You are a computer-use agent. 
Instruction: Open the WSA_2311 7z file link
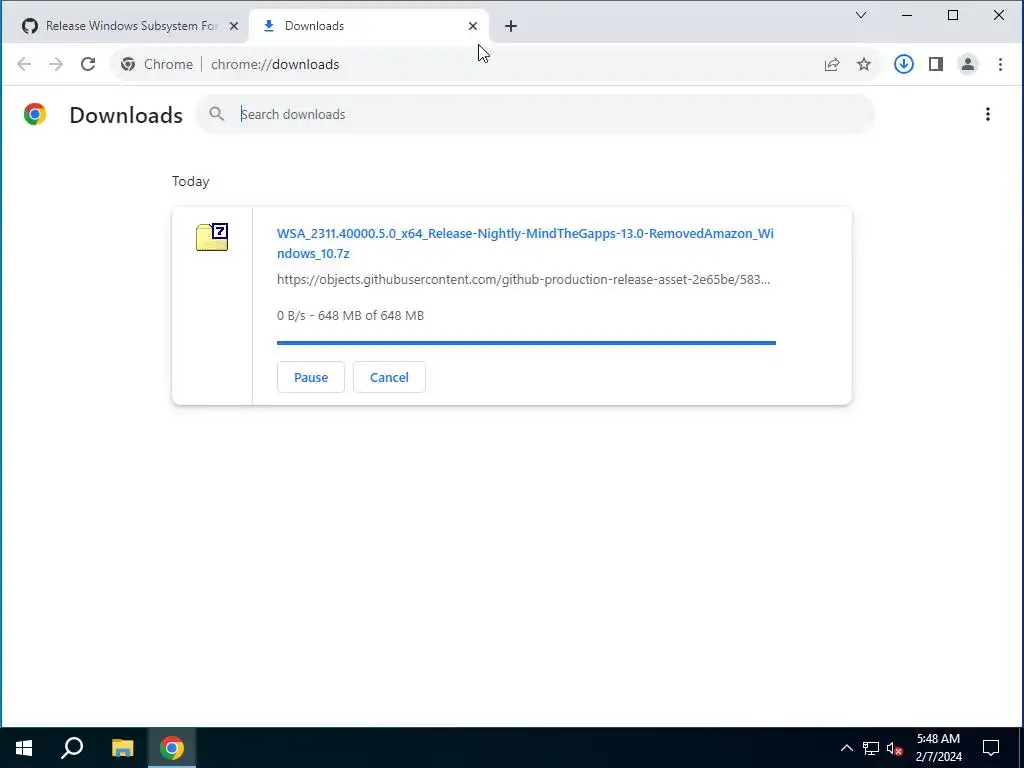click(525, 243)
